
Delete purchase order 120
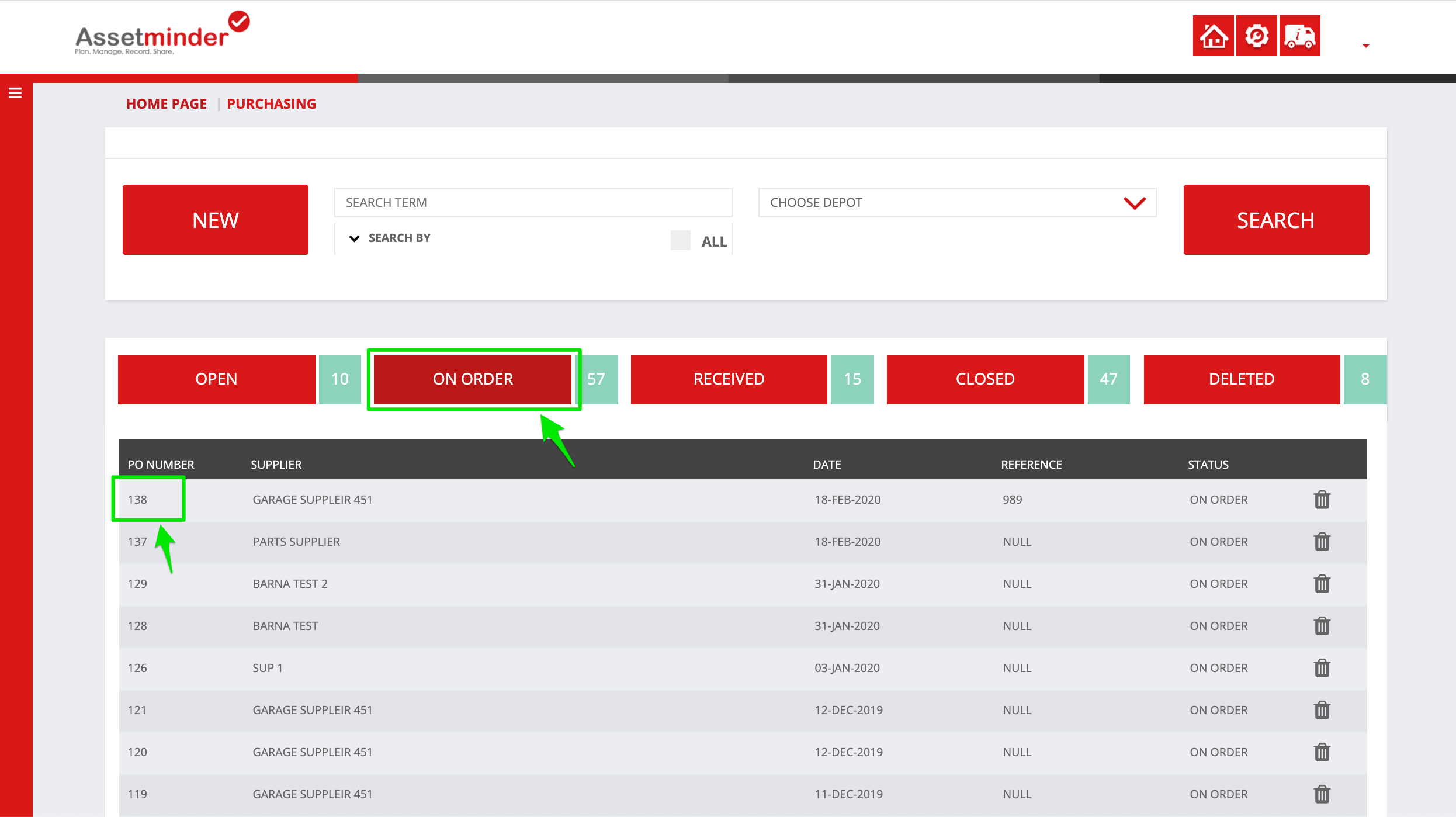coord(1322,752)
